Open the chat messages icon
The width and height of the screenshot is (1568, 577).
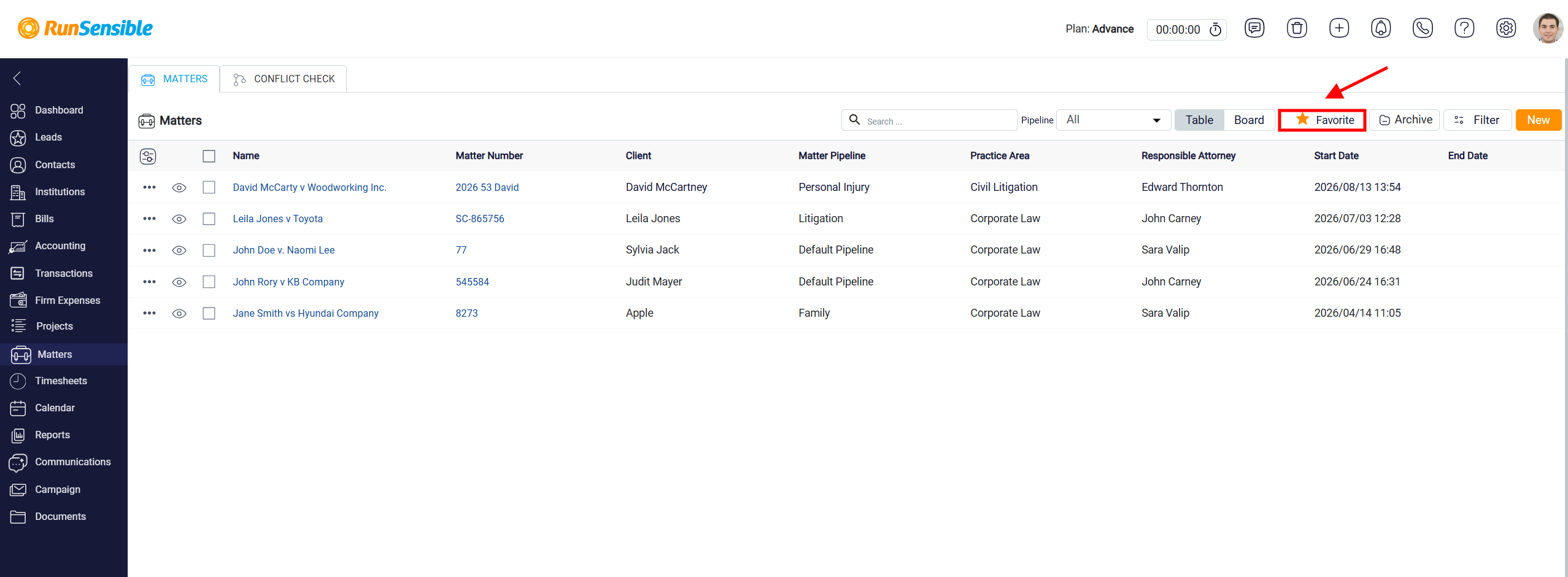pos(1254,28)
